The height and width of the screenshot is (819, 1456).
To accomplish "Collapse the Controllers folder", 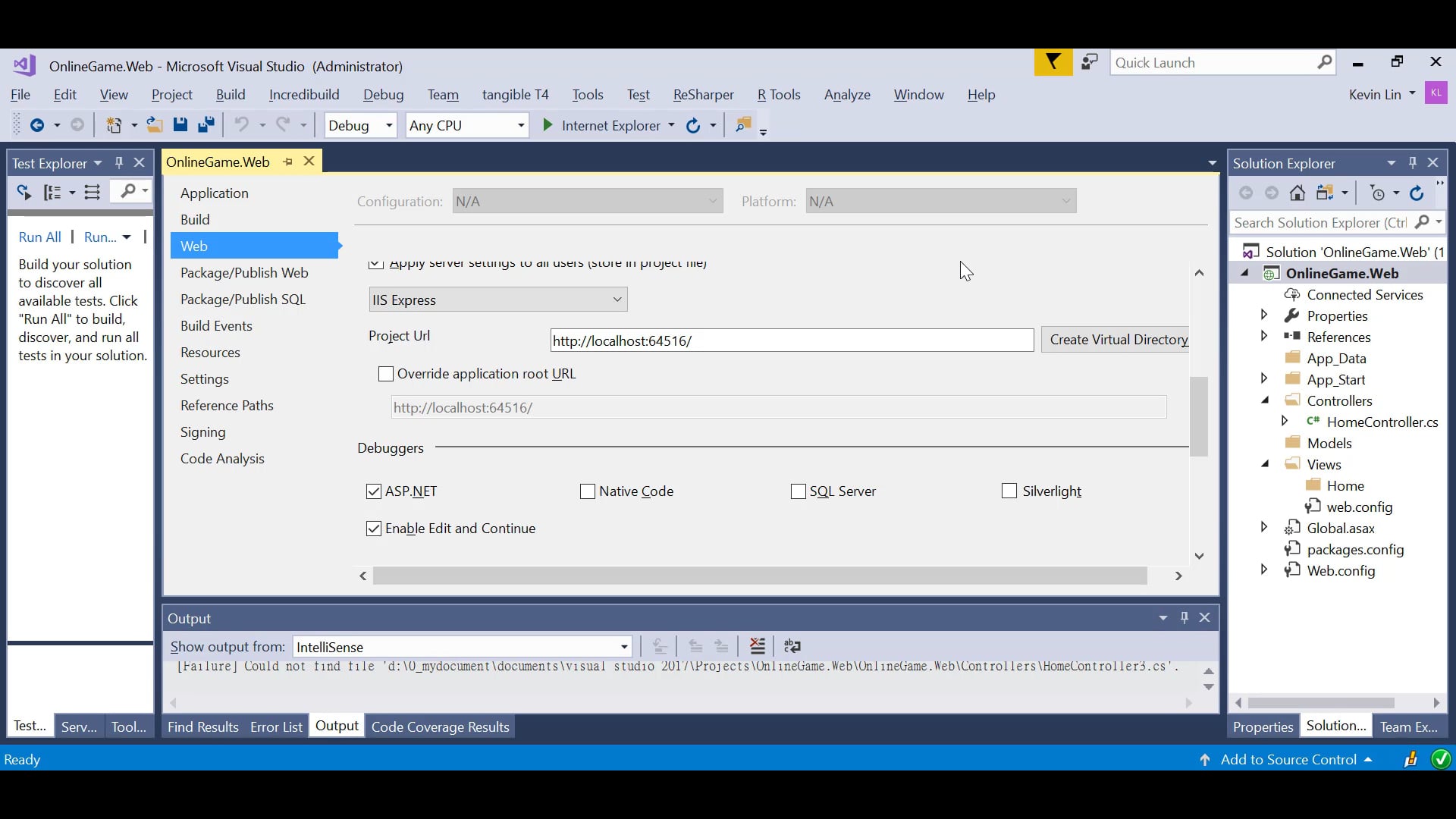I will (1267, 400).
